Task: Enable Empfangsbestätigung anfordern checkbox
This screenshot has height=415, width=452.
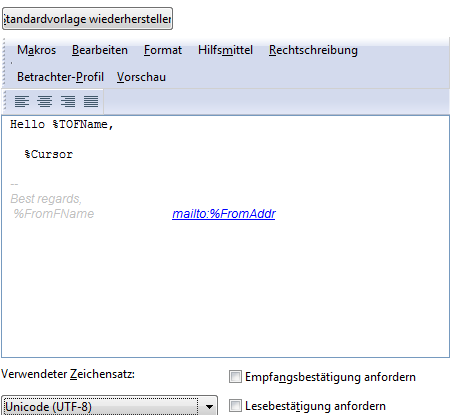Action: (x=235, y=377)
